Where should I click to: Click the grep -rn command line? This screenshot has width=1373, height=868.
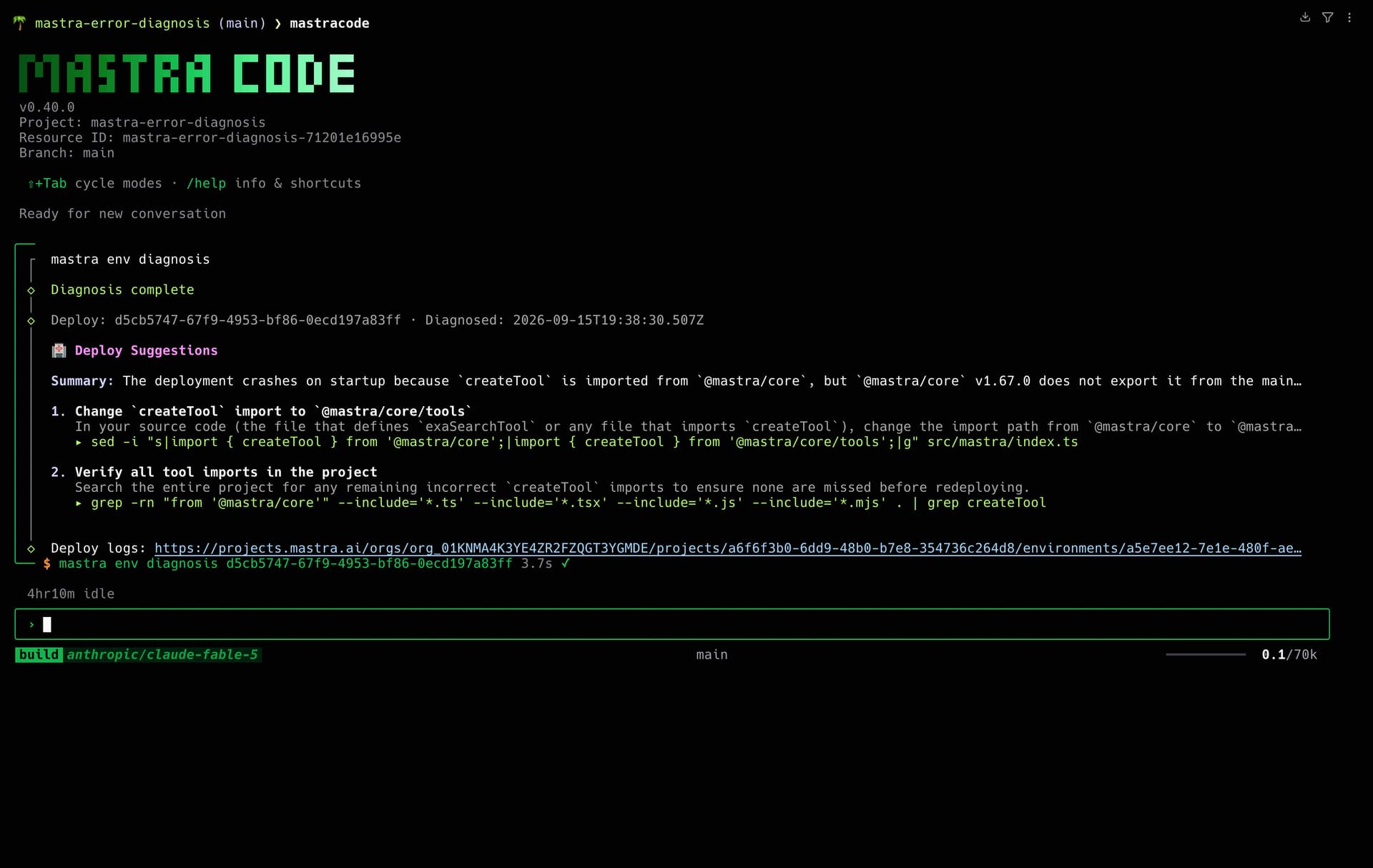[569, 503]
